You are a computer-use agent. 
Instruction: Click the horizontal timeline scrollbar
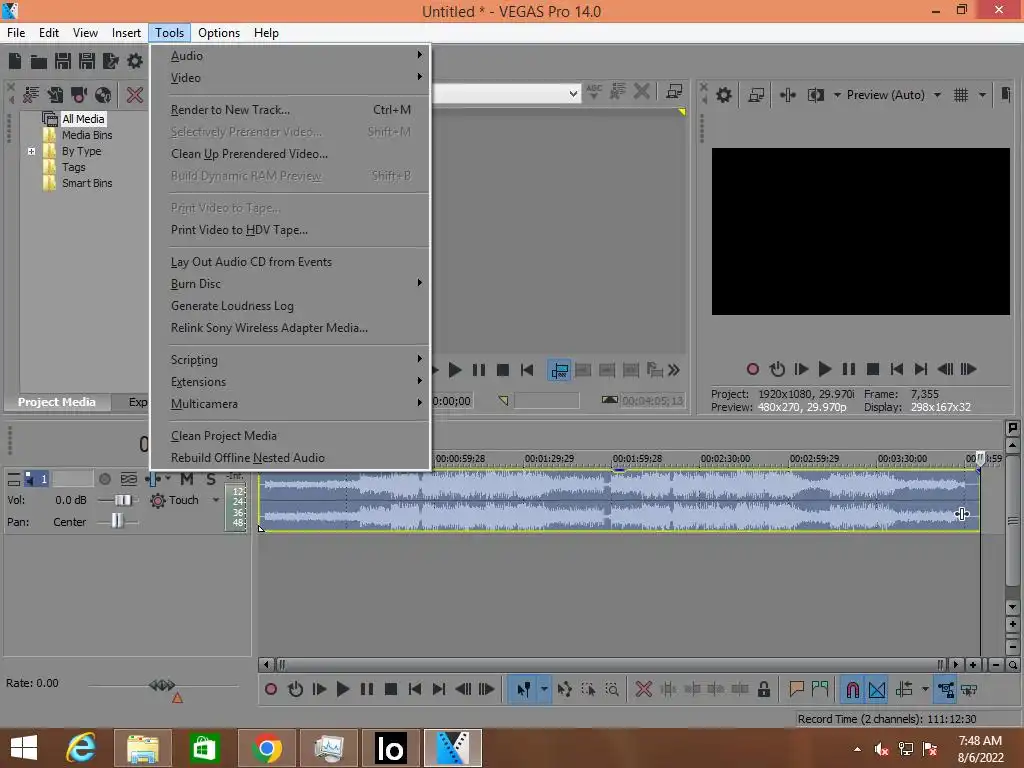click(609, 665)
